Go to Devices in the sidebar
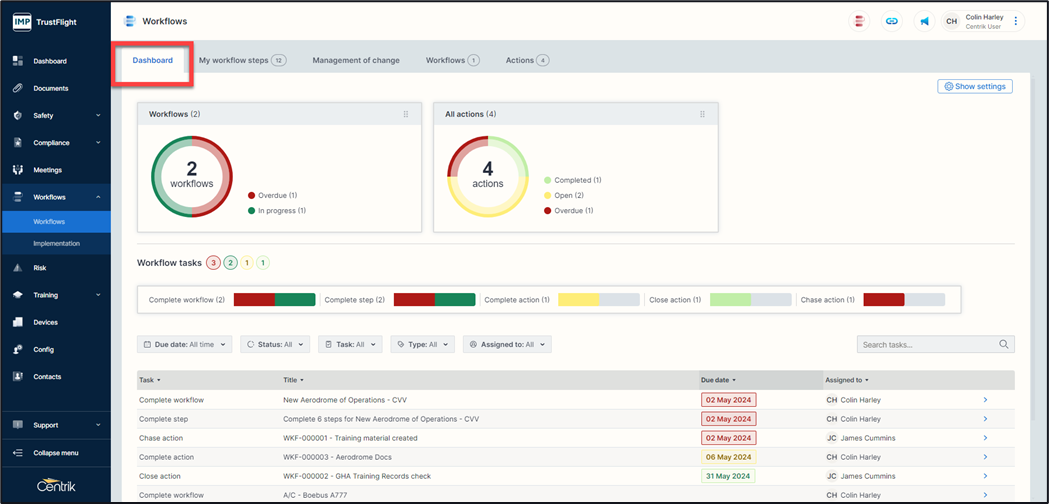 [45, 322]
